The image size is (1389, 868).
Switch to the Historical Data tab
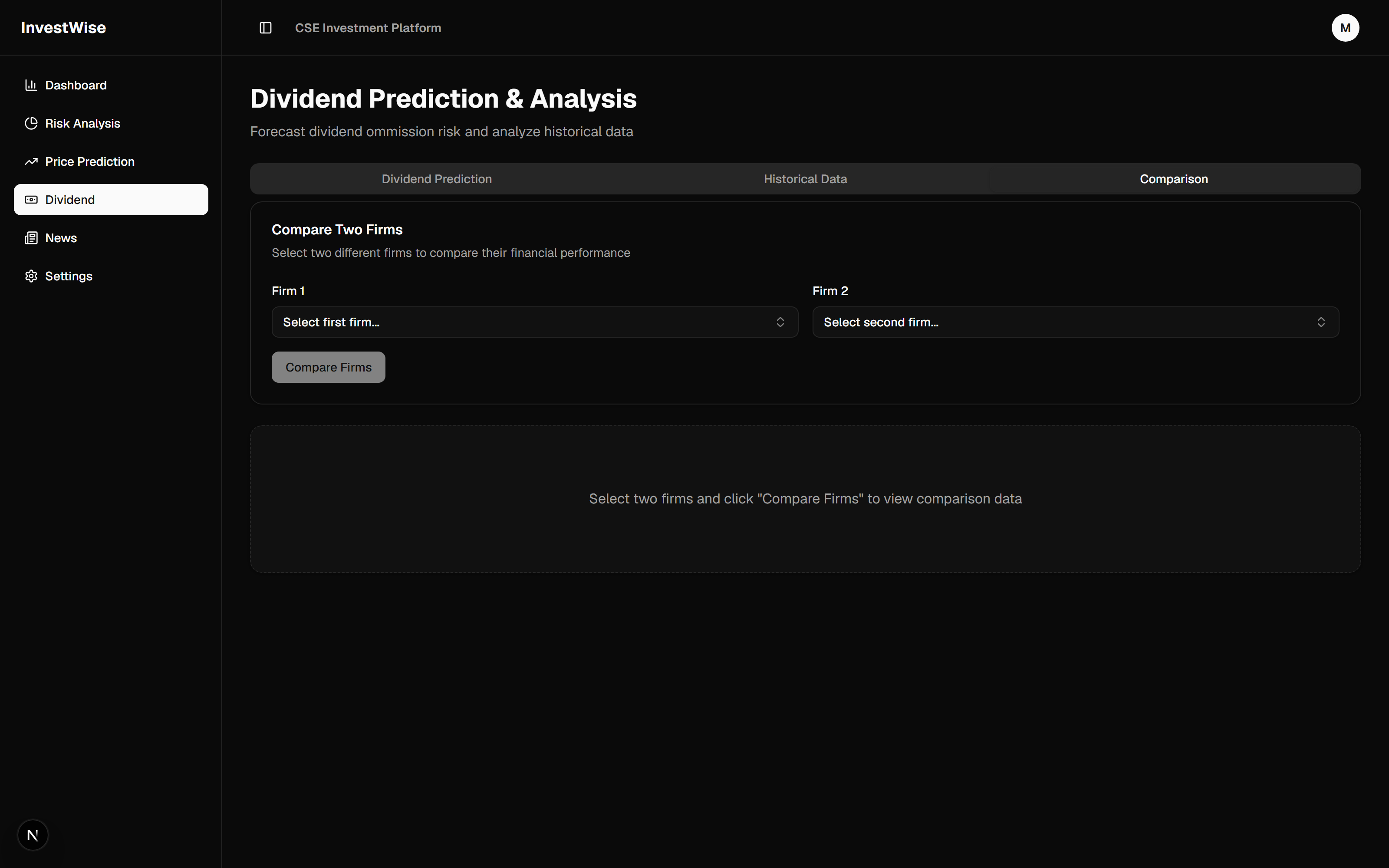pyautogui.click(x=805, y=179)
